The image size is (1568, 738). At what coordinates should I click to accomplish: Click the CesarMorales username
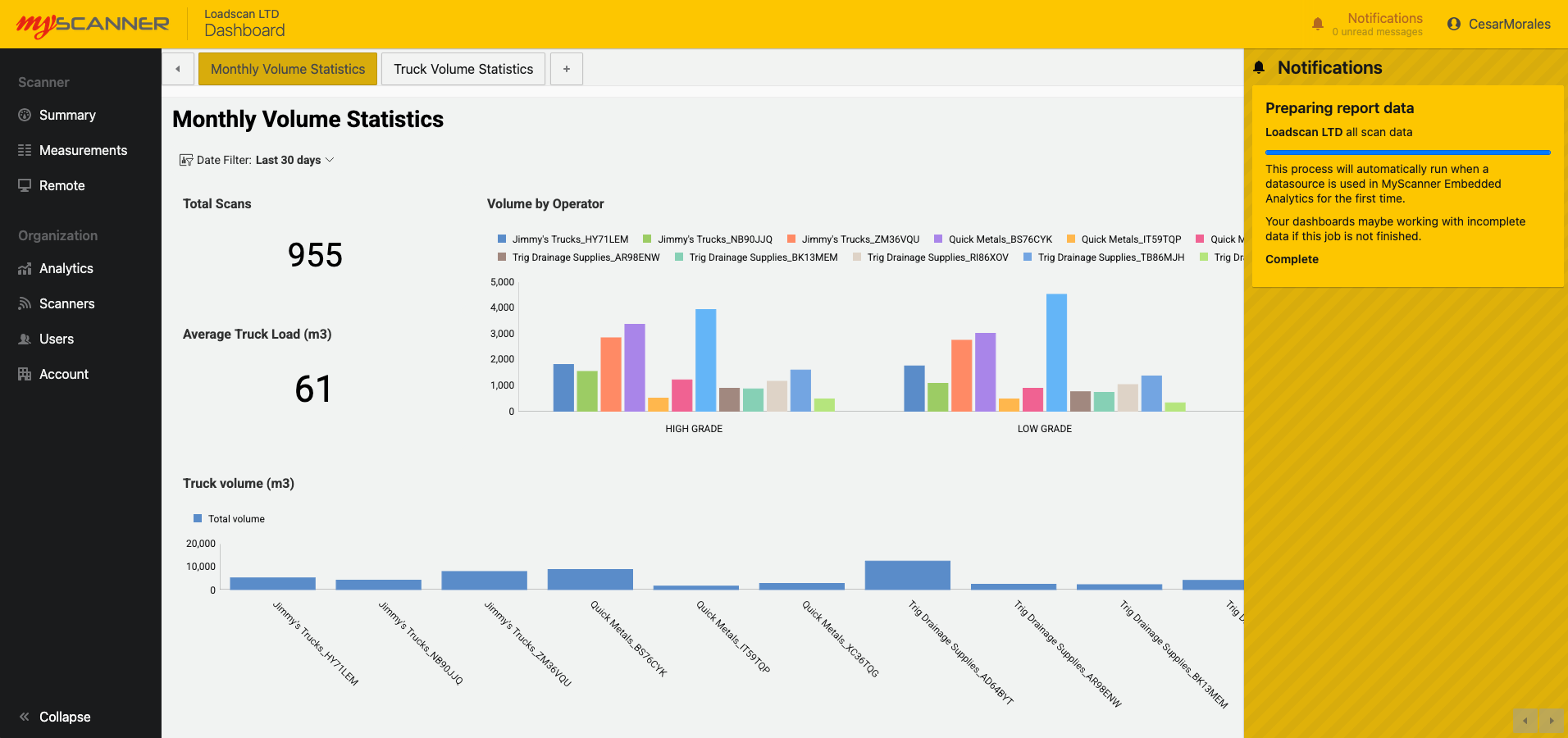click(x=1510, y=24)
